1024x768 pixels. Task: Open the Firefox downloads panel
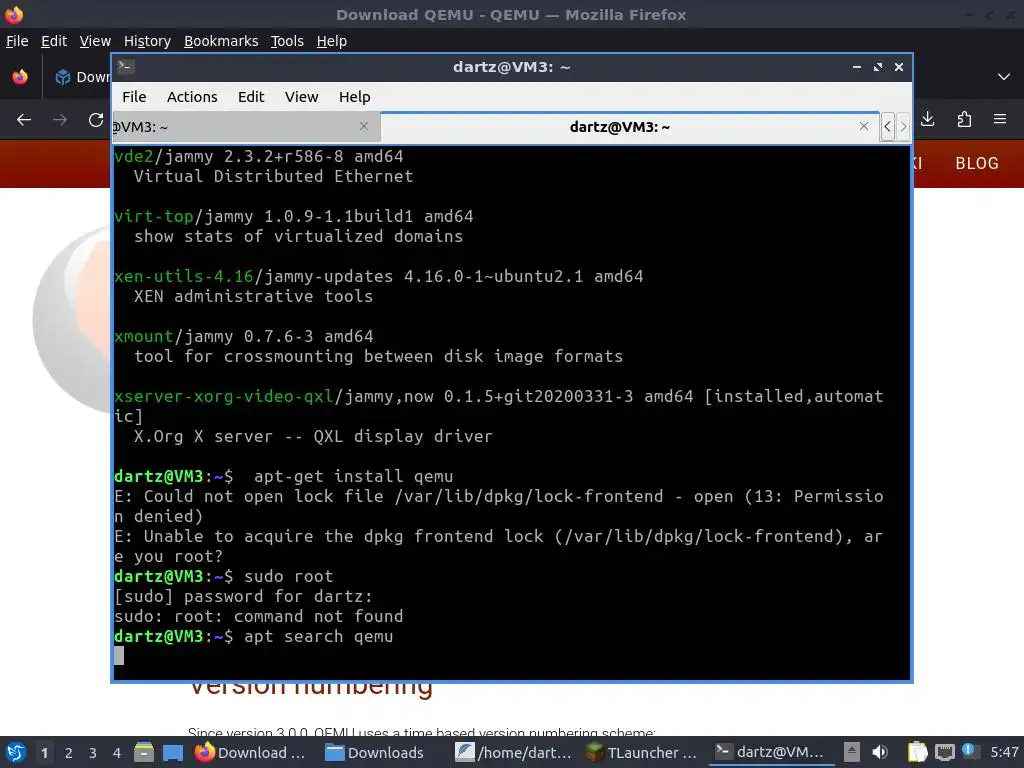pos(927,119)
